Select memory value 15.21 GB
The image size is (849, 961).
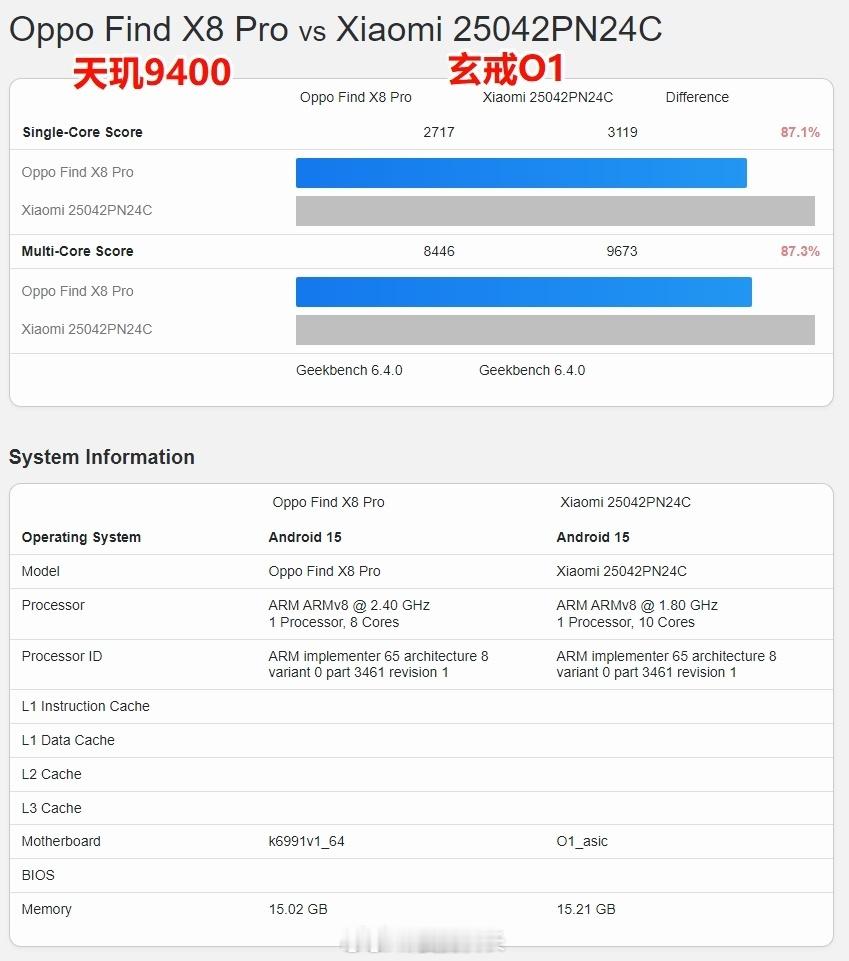pyautogui.click(x=586, y=910)
